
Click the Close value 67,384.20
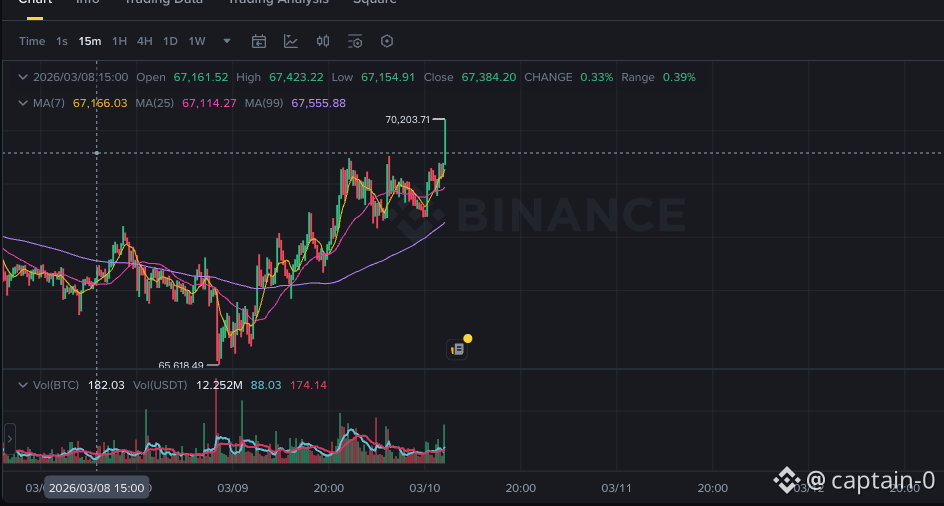[x=489, y=77]
